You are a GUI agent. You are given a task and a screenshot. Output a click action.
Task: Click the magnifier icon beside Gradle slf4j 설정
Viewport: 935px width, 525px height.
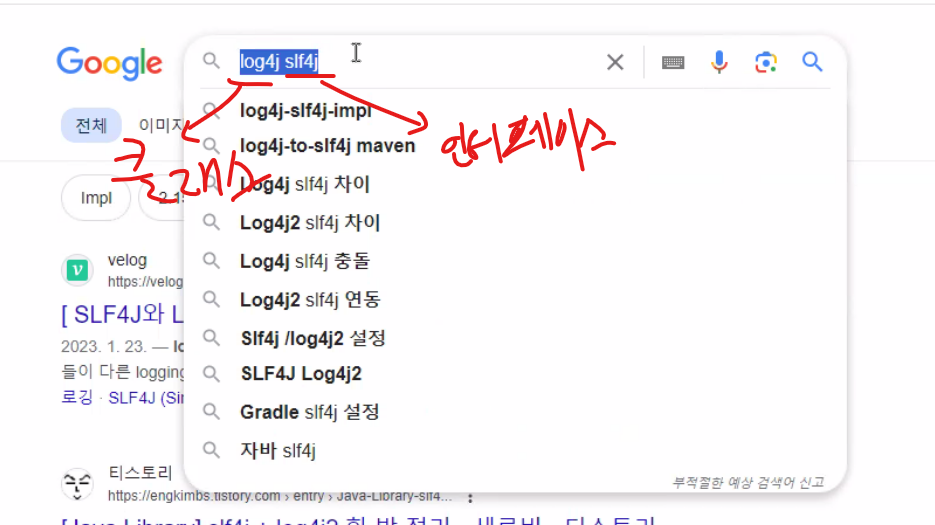pos(211,411)
